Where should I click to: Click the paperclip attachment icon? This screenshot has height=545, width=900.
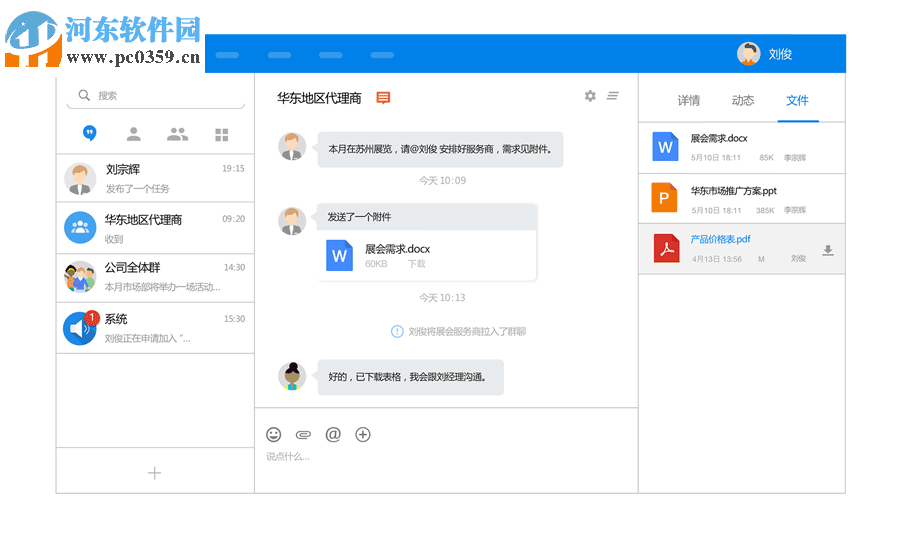pos(303,435)
